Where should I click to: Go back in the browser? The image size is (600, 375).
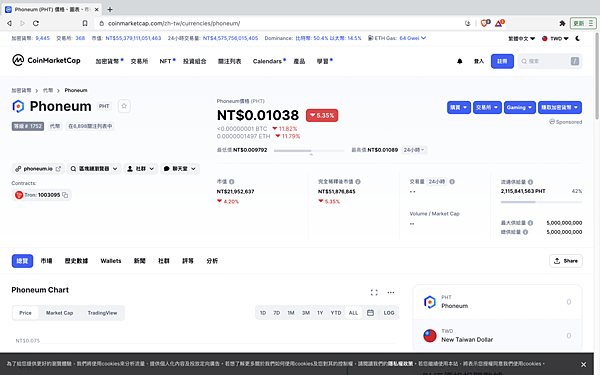9,23
